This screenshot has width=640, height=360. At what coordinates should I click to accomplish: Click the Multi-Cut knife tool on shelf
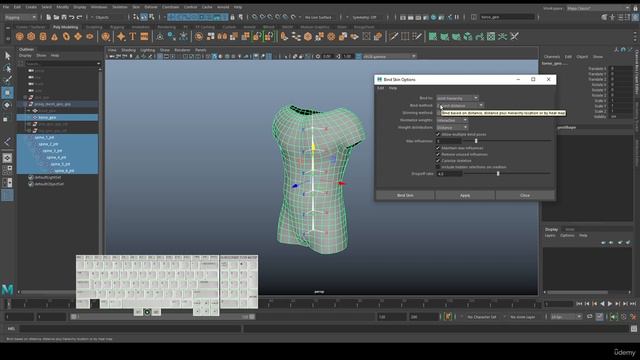[x=393, y=37]
